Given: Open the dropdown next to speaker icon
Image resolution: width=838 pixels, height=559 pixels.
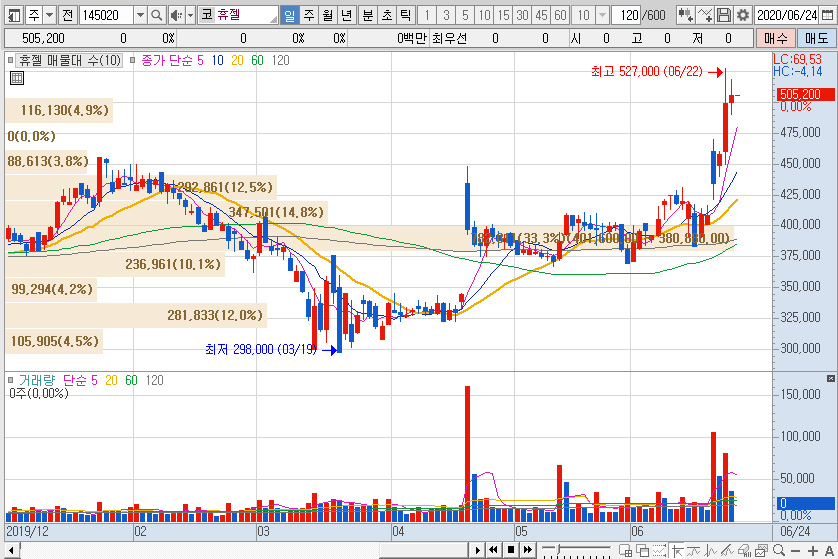Looking at the screenshot, I should (x=190, y=15).
